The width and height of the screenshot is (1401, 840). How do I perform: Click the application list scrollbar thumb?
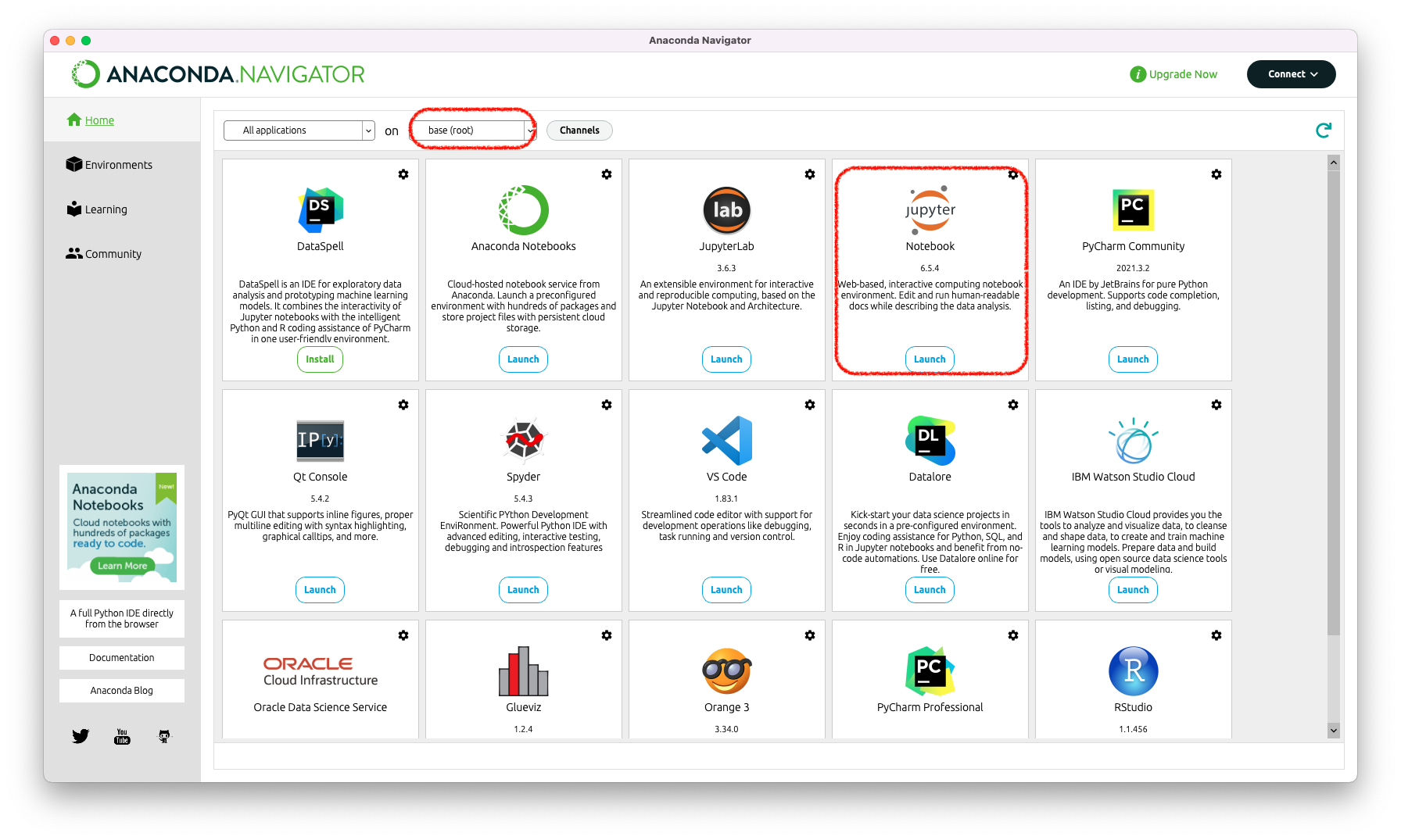tap(1334, 402)
